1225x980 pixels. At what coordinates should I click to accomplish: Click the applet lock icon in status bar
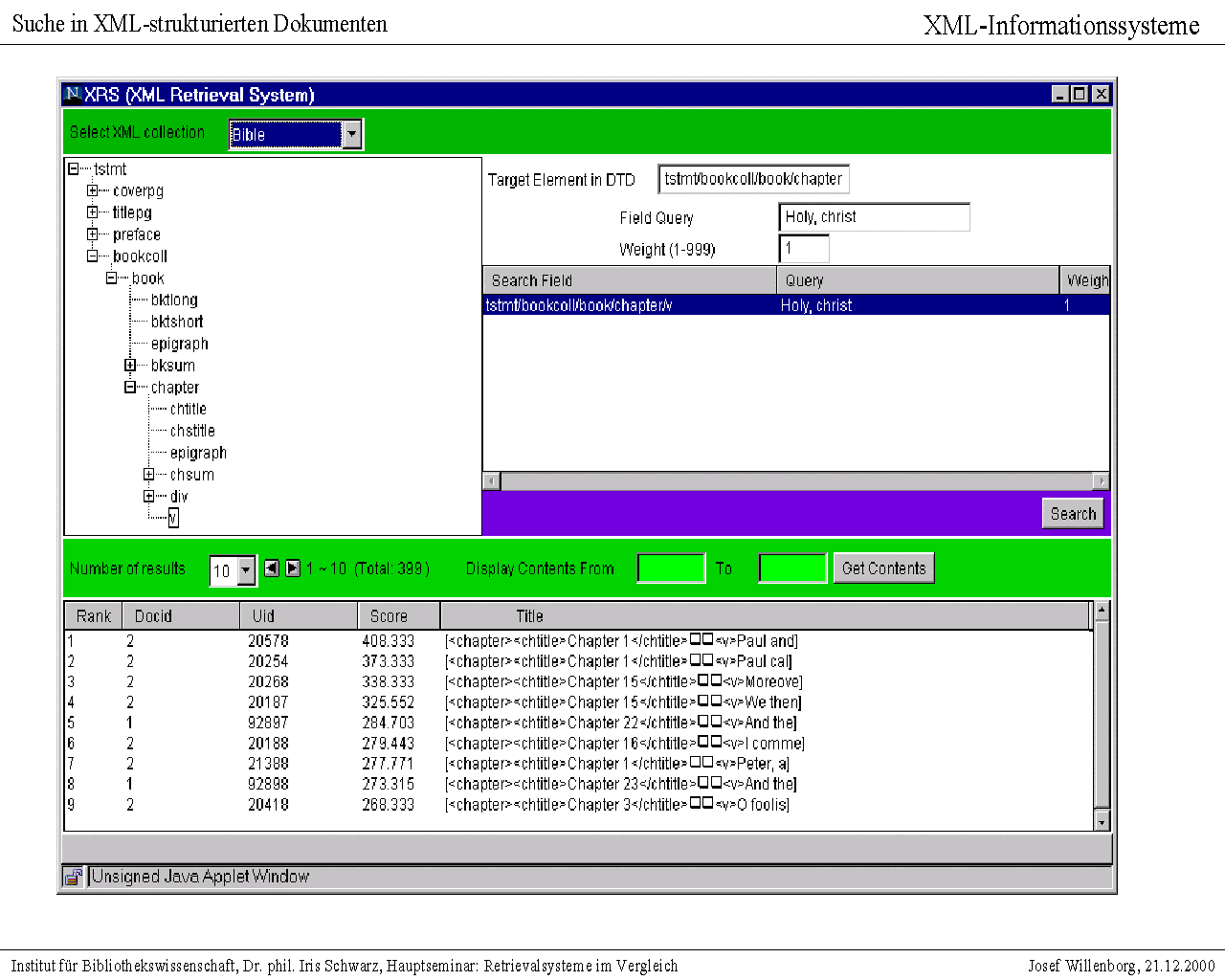pos(73,877)
